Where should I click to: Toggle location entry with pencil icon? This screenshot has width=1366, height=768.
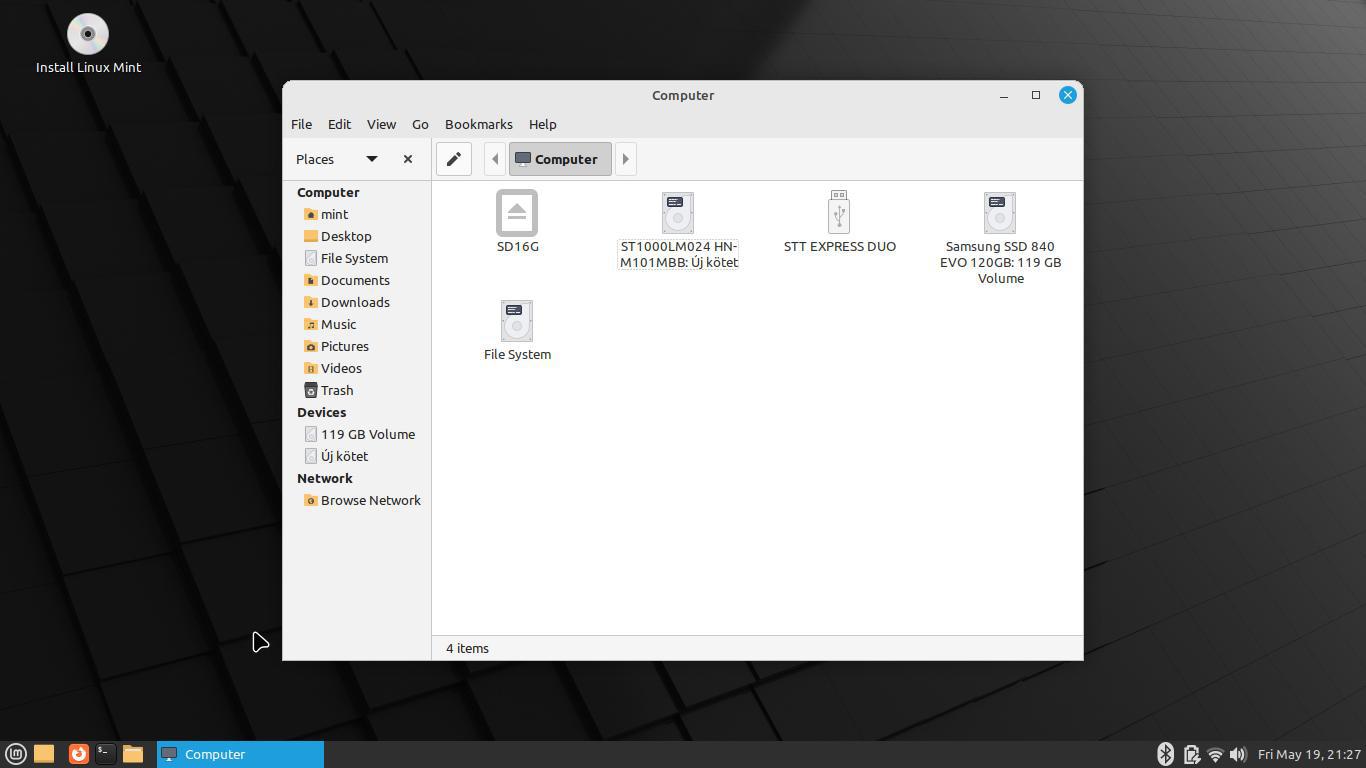[x=454, y=159]
